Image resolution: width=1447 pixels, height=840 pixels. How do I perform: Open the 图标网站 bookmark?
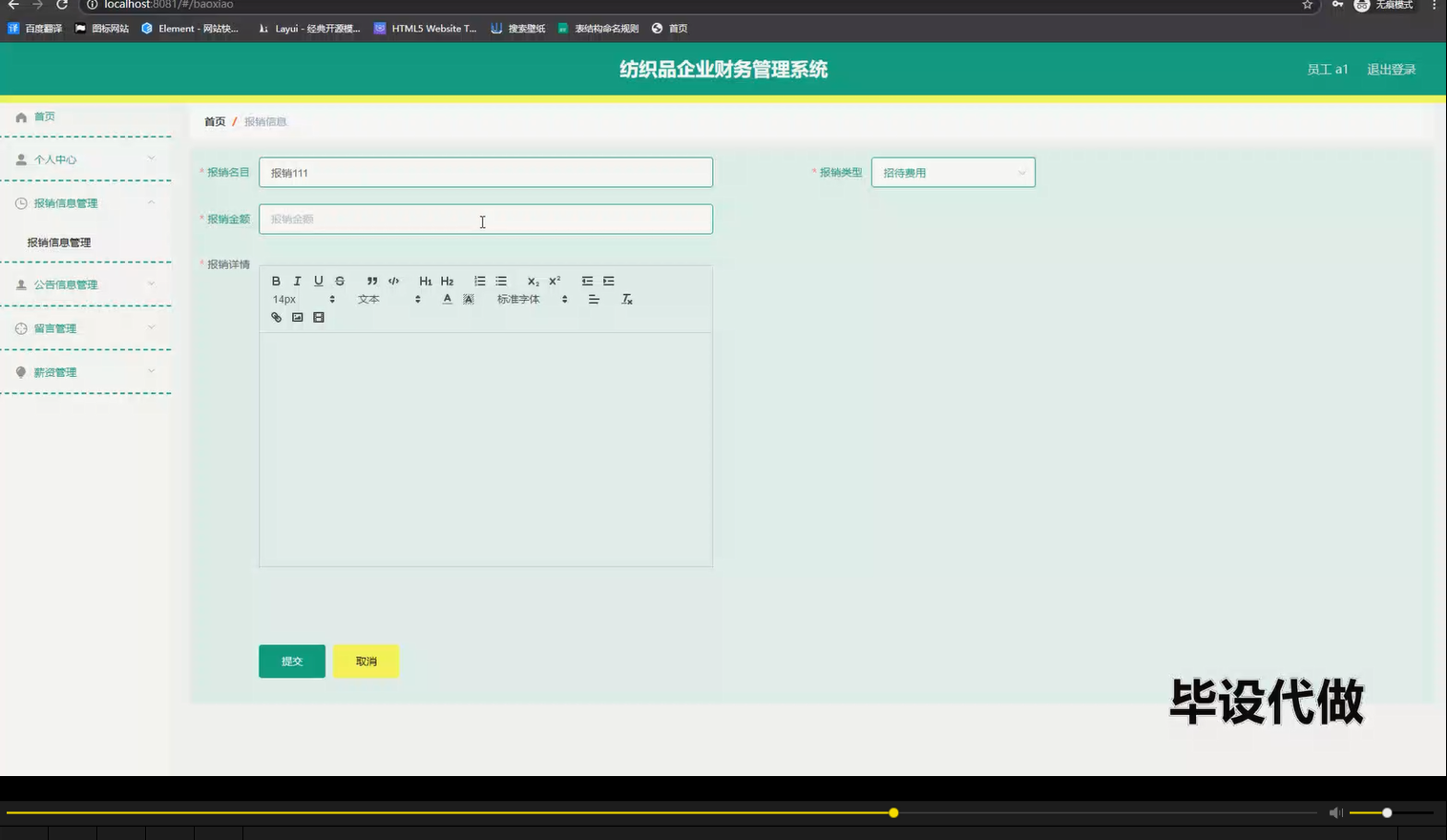[x=102, y=29]
